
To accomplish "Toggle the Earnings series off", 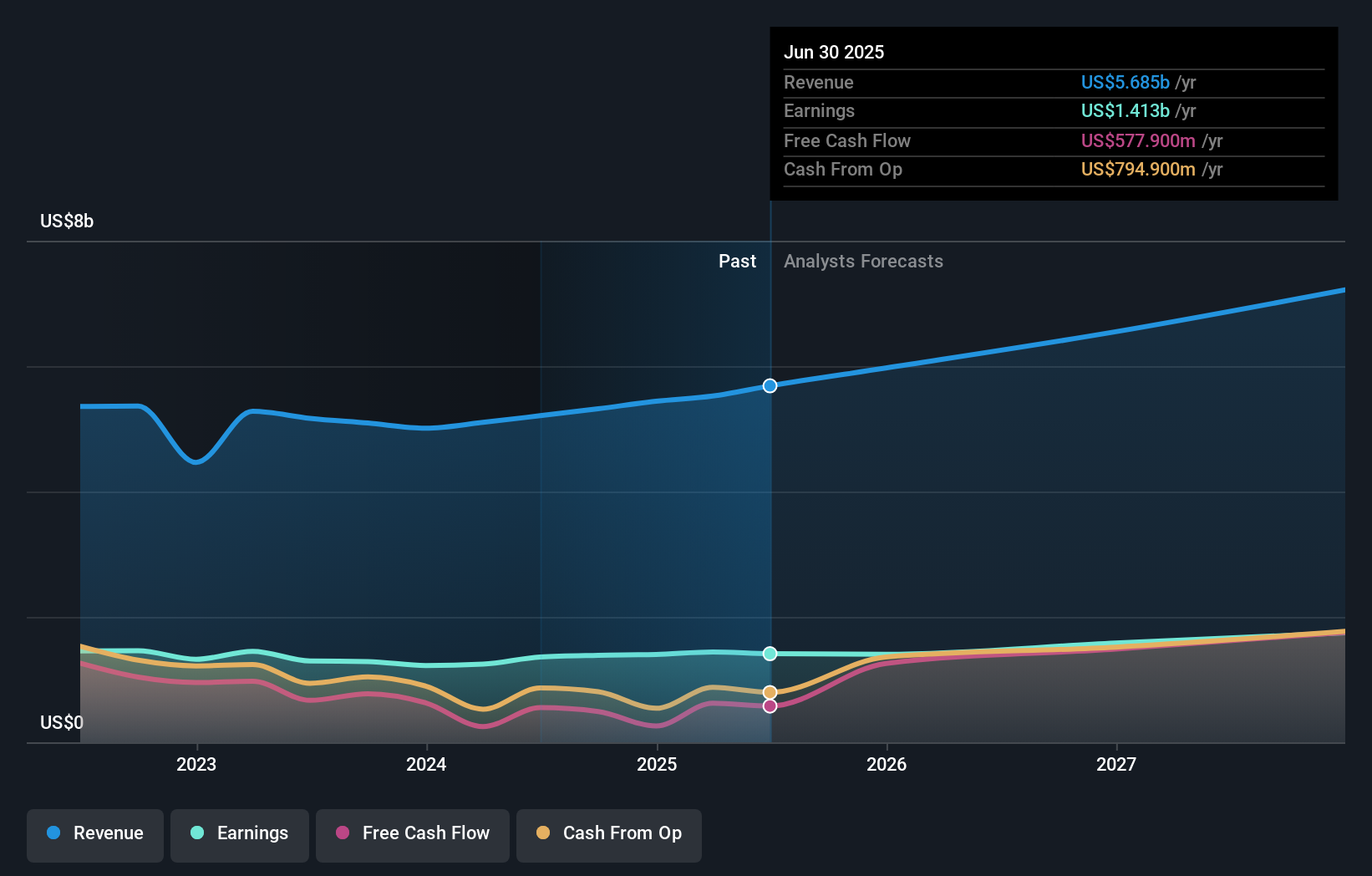I will coord(240,835).
